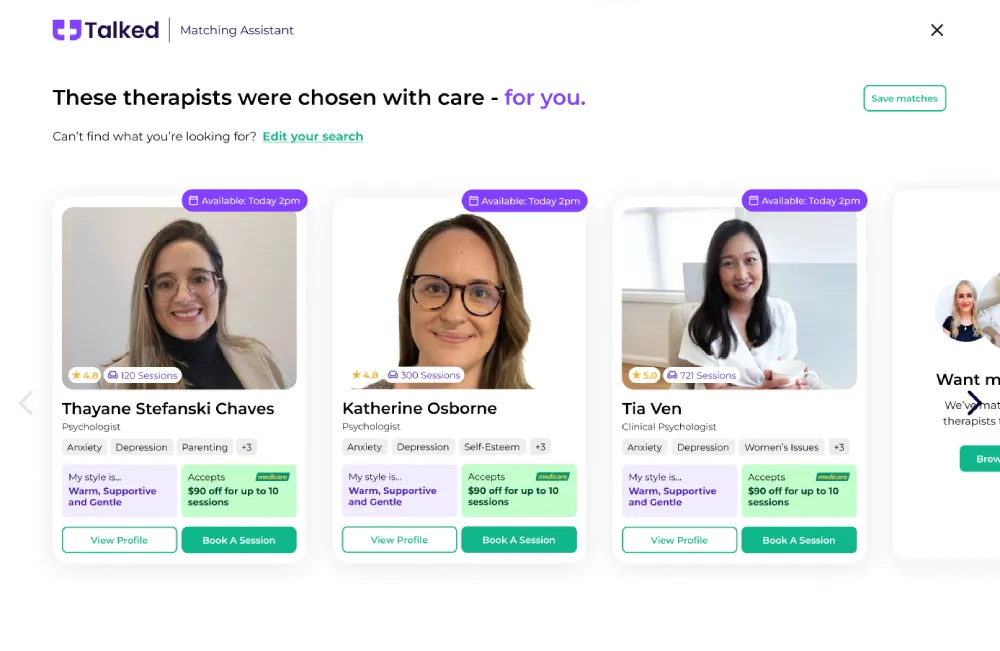Screen dimensions: 1000x651
Task: Go to previous therapists with left arrow
Action: pyautogui.click(x=26, y=403)
